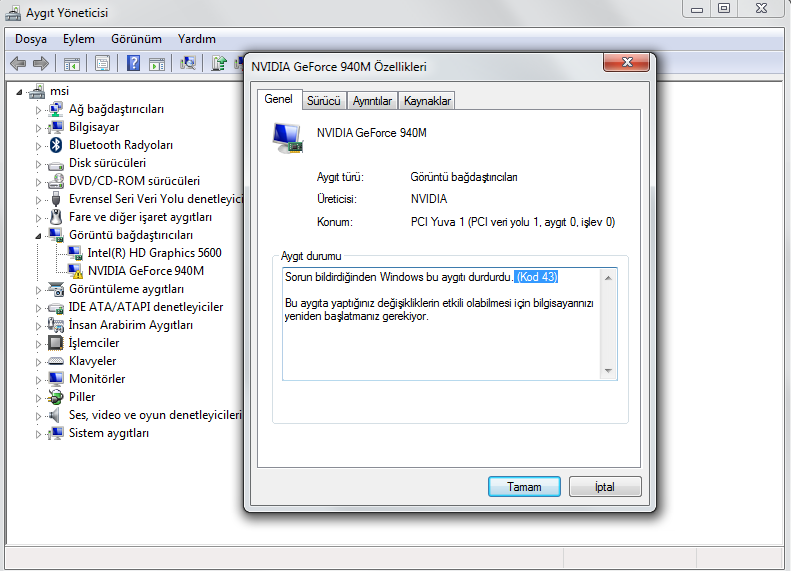Toggle the show/hide console tree icon
The height and width of the screenshot is (571, 791).
[72, 64]
